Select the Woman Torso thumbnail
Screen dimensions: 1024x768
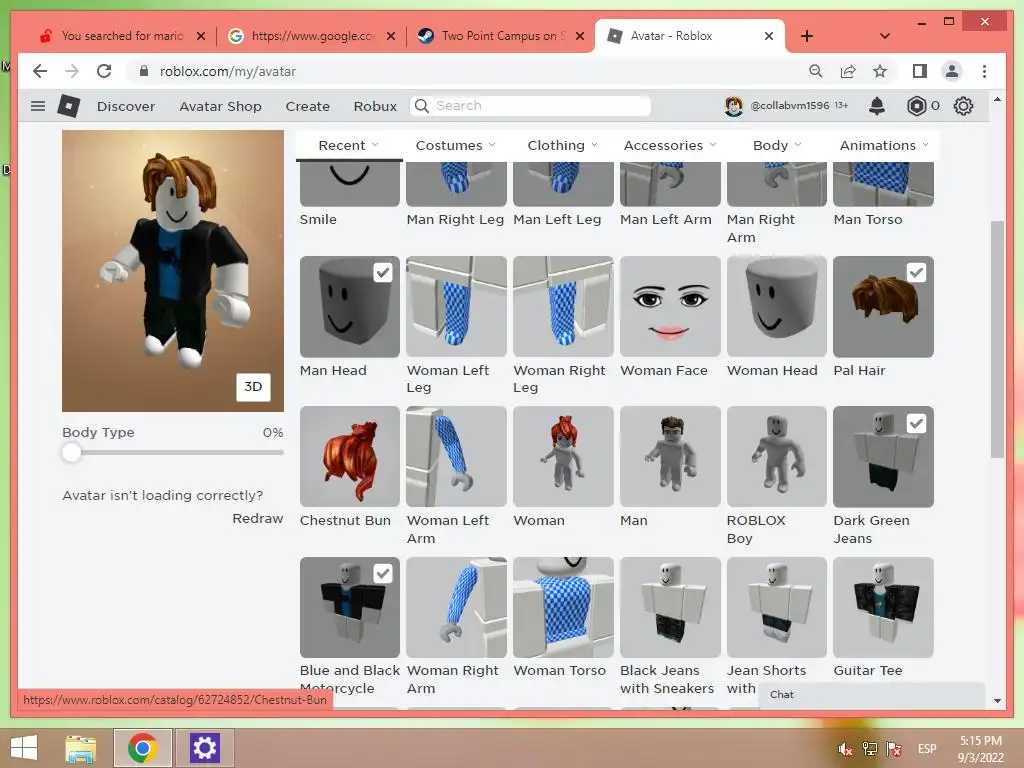(563, 607)
